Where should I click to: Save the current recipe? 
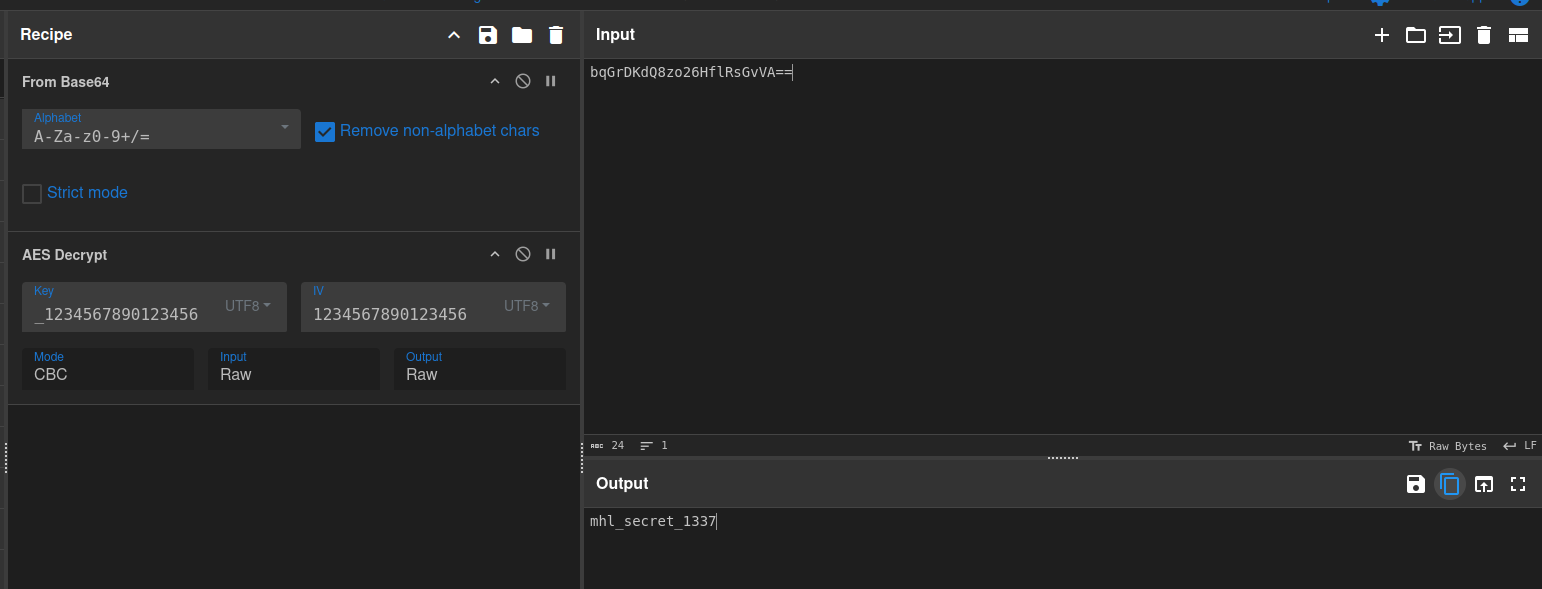click(488, 35)
